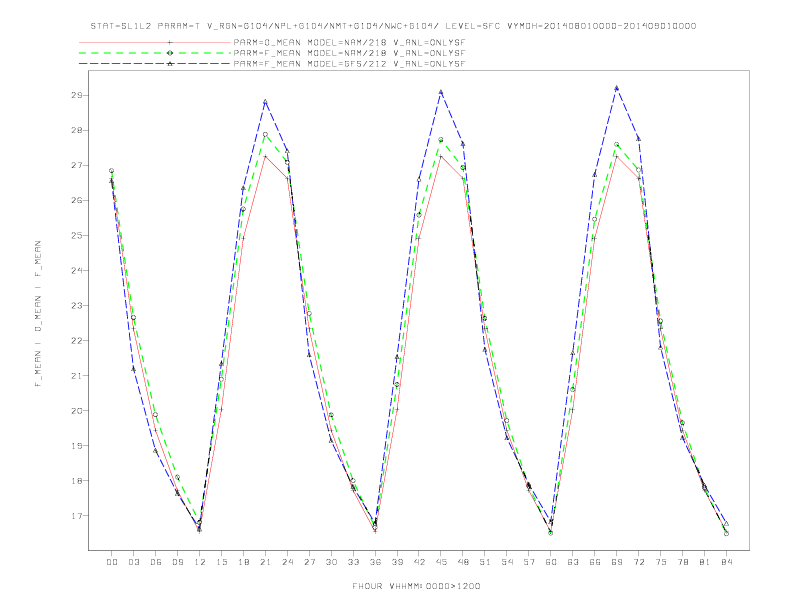Click x-axis forecast hour label 57
Screen dimensions: 792x612
(x=529, y=562)
